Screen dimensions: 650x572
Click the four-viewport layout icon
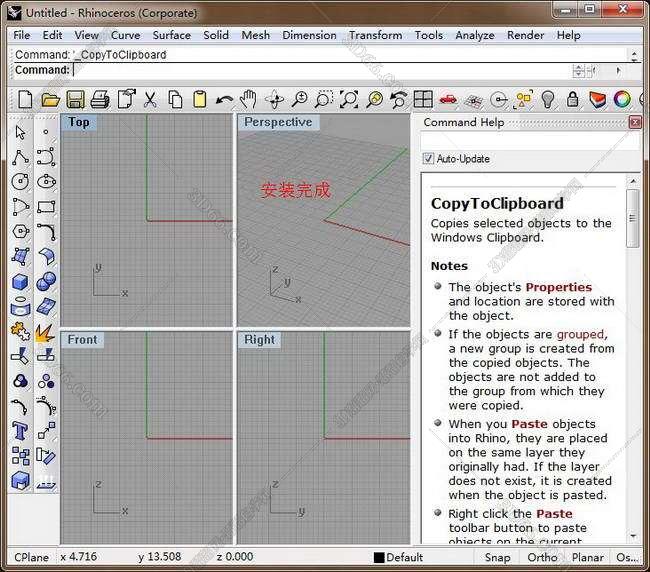click(x=423, y=99)
